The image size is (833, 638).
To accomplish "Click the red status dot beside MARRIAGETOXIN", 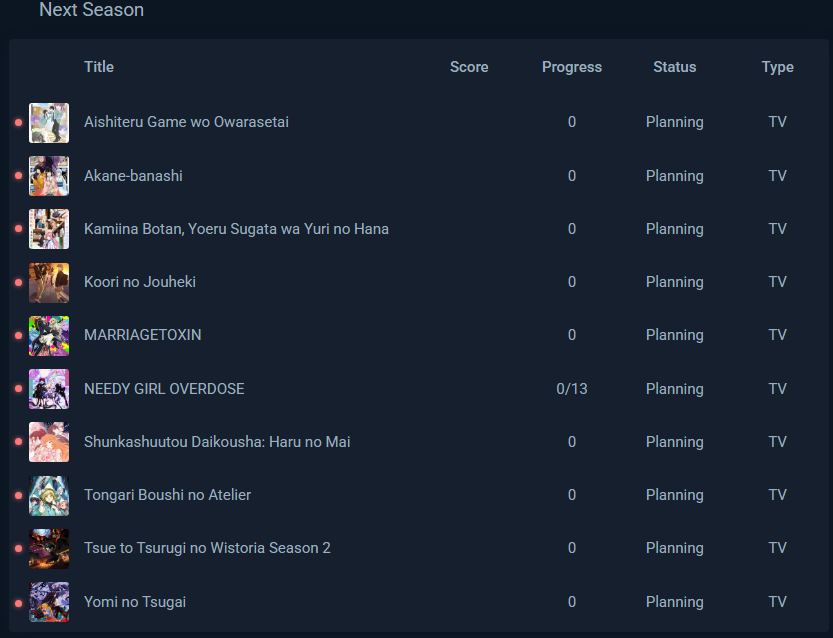I will 19,336.
